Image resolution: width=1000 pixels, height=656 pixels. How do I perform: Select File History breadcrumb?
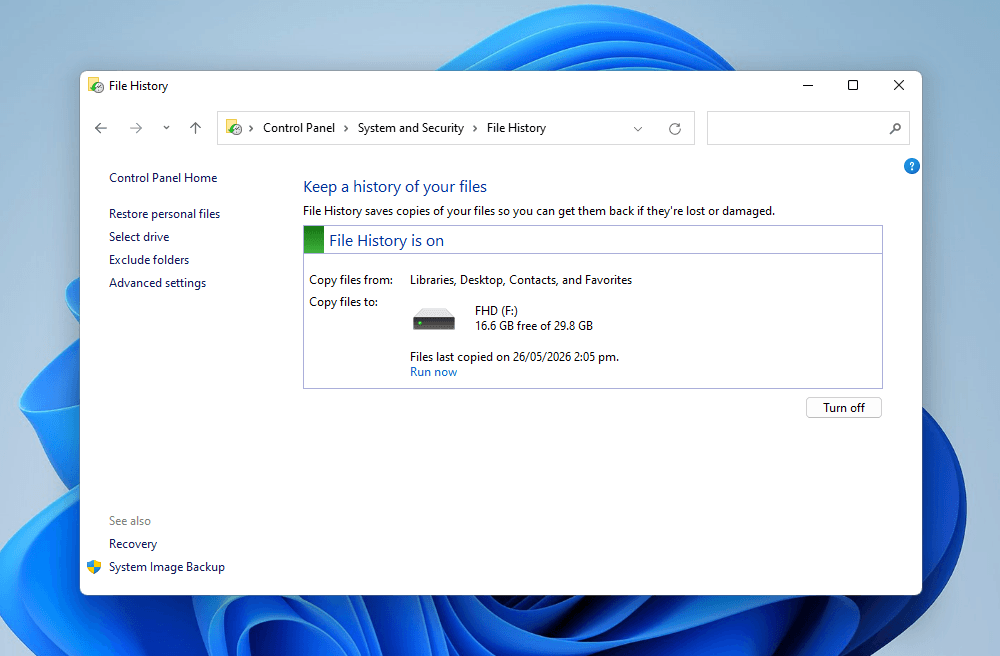coord(516,128)
